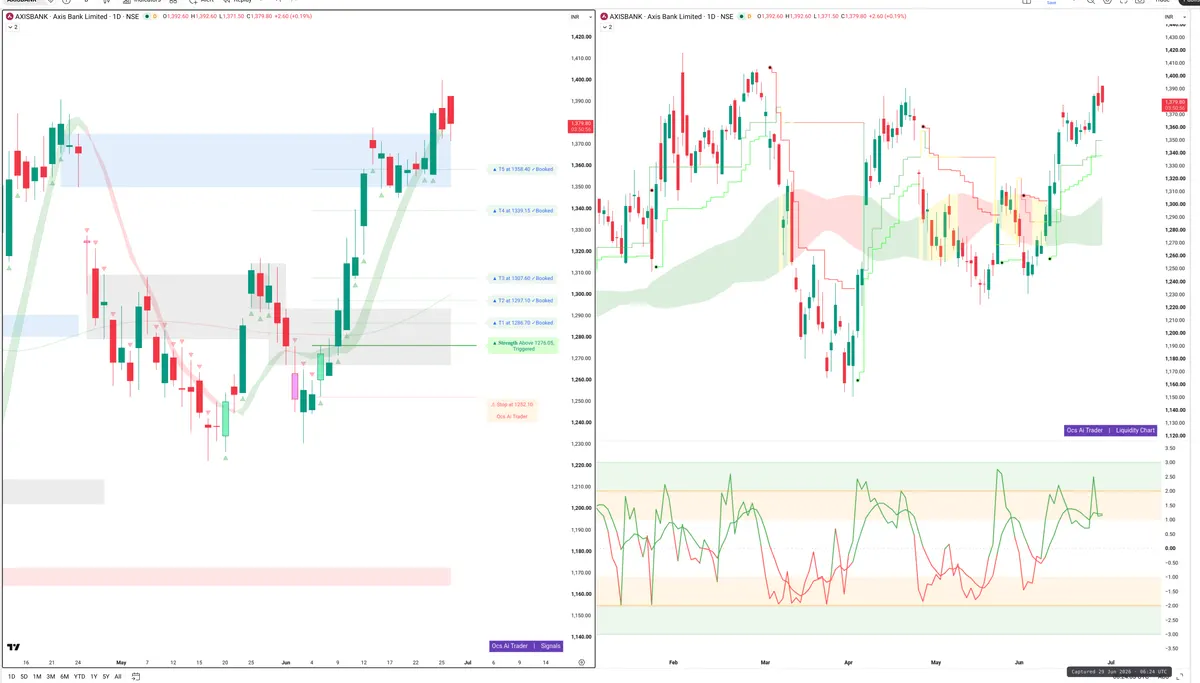Click the 'T5 at 1358.40 Booked' target label
This screenshot has width=1200, height=683.
pyautogui.click(x=521, y=169)
